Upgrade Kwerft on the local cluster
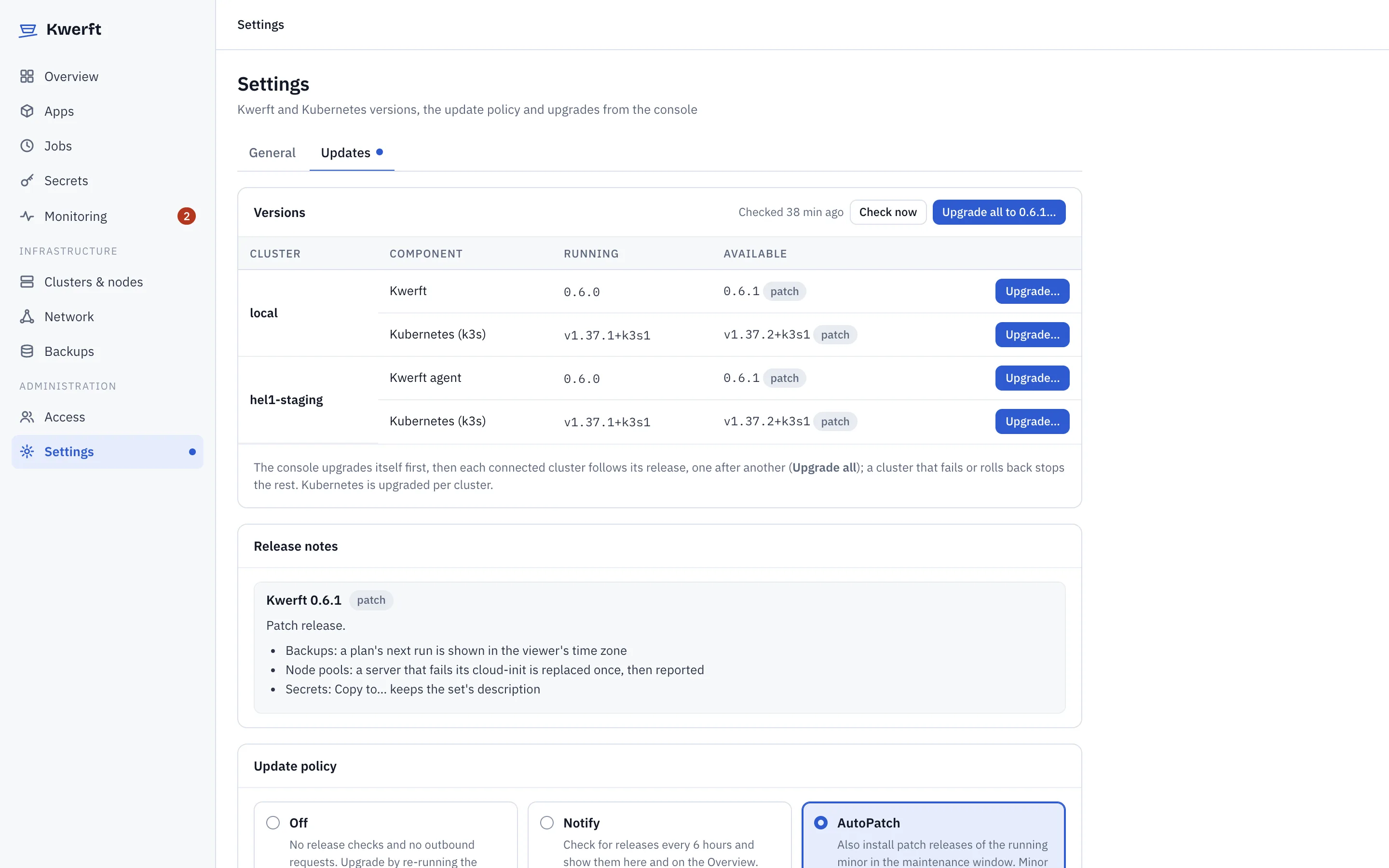The width and height of the screenshot is (1389, 868). pos(1032,291)
